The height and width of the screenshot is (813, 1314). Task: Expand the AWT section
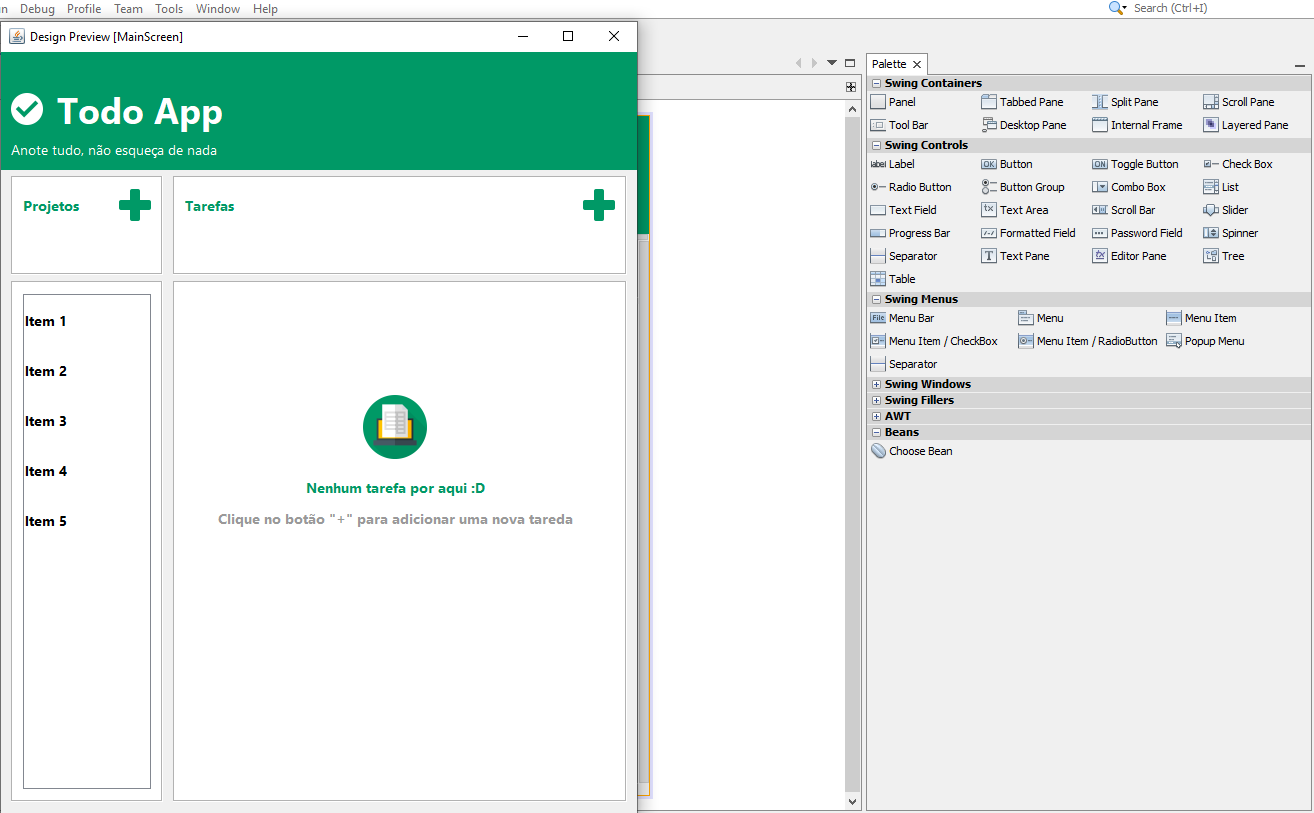876,416
